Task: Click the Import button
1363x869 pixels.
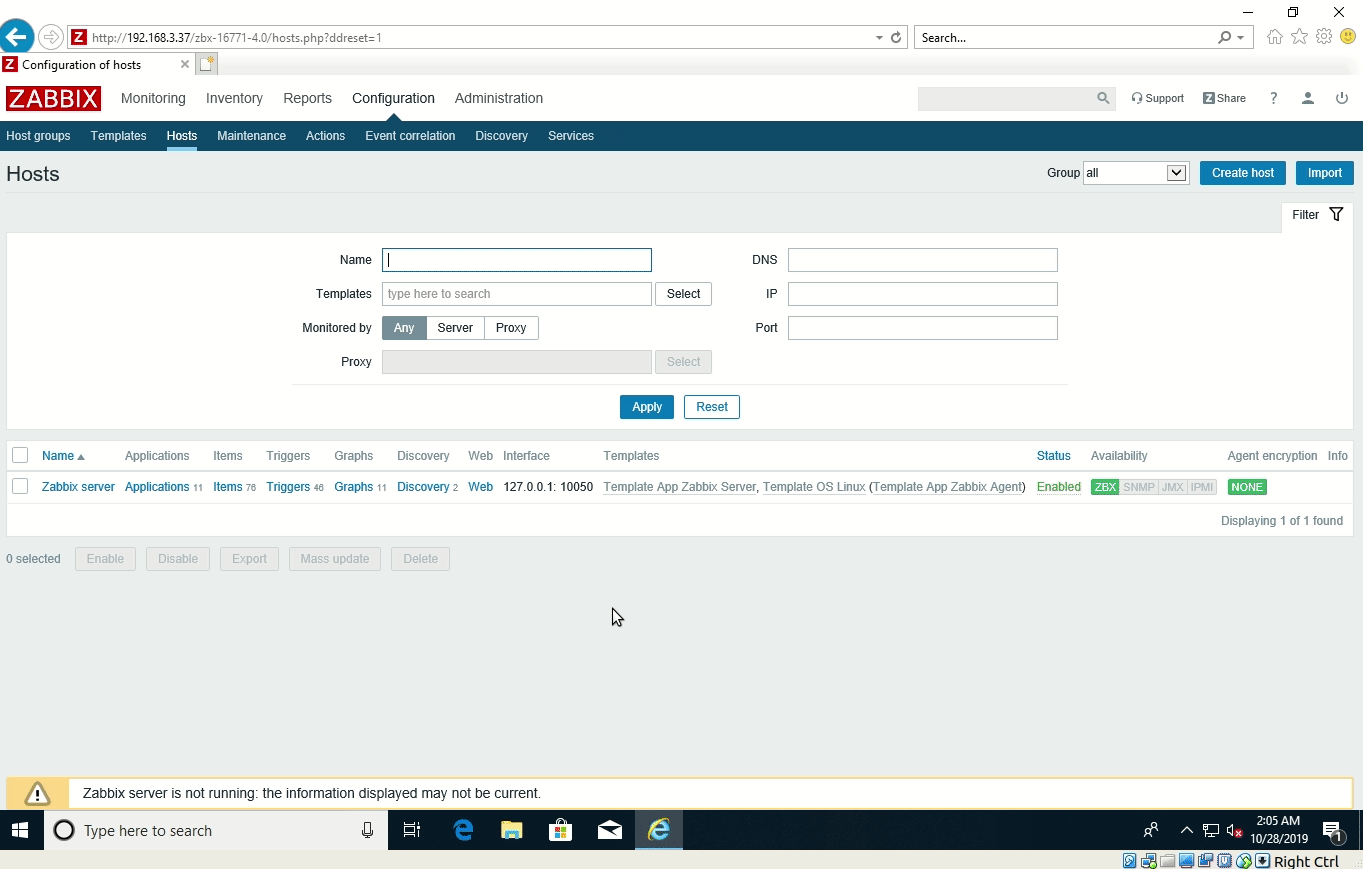Action: coord(1325,173)
